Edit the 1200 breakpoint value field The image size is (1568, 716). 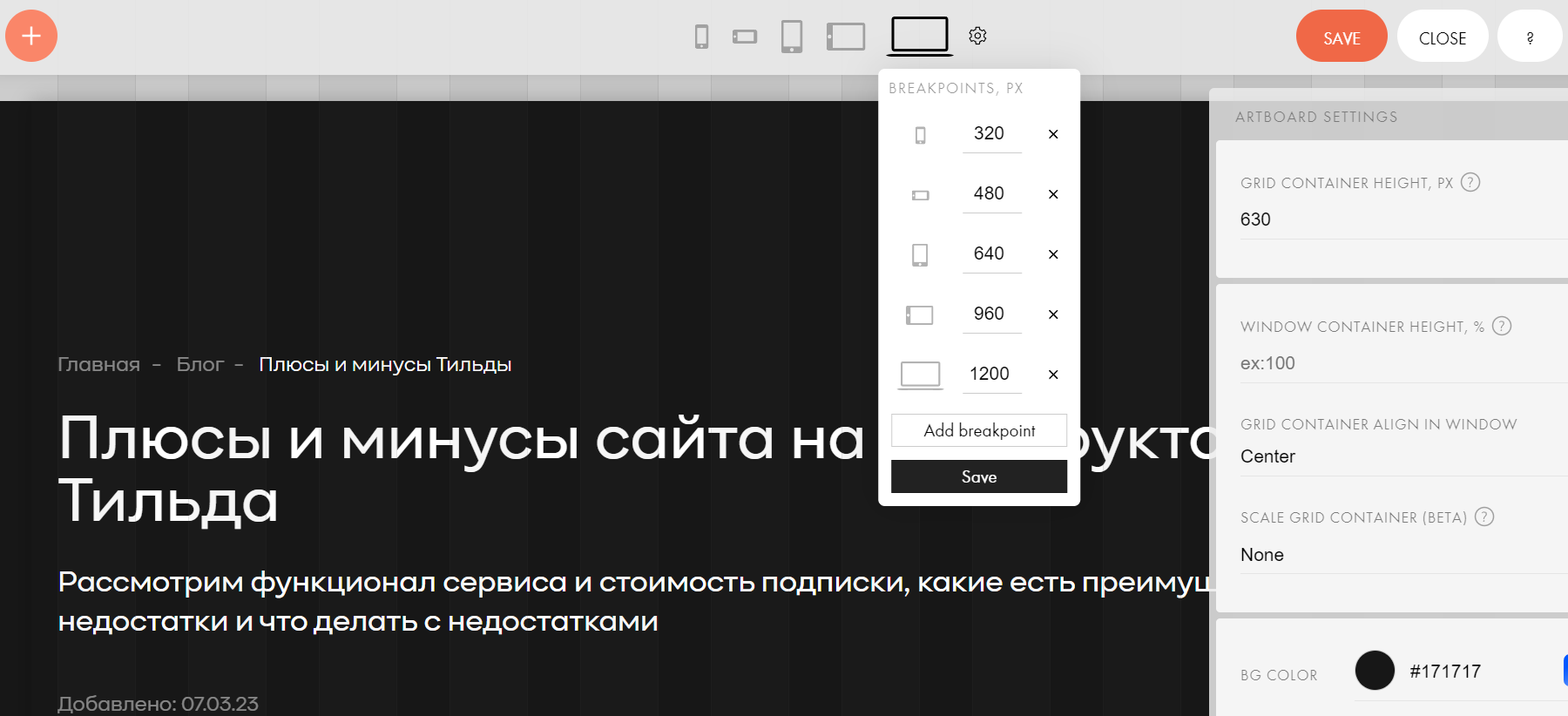[x=991, y=375]
